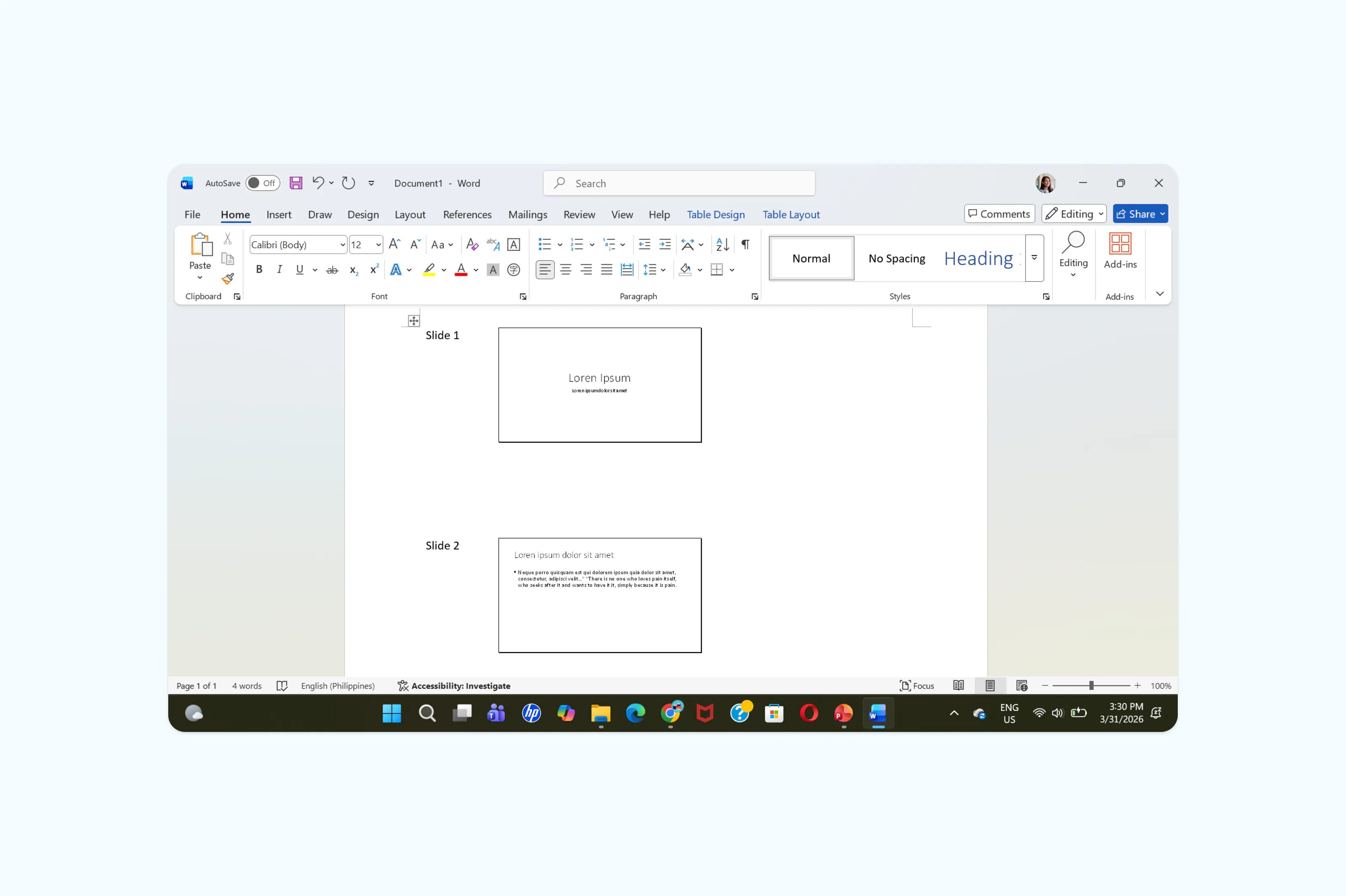Click the Increase Indent icon
This screenshot has height=896, width=1346.
tap(665, 244)
